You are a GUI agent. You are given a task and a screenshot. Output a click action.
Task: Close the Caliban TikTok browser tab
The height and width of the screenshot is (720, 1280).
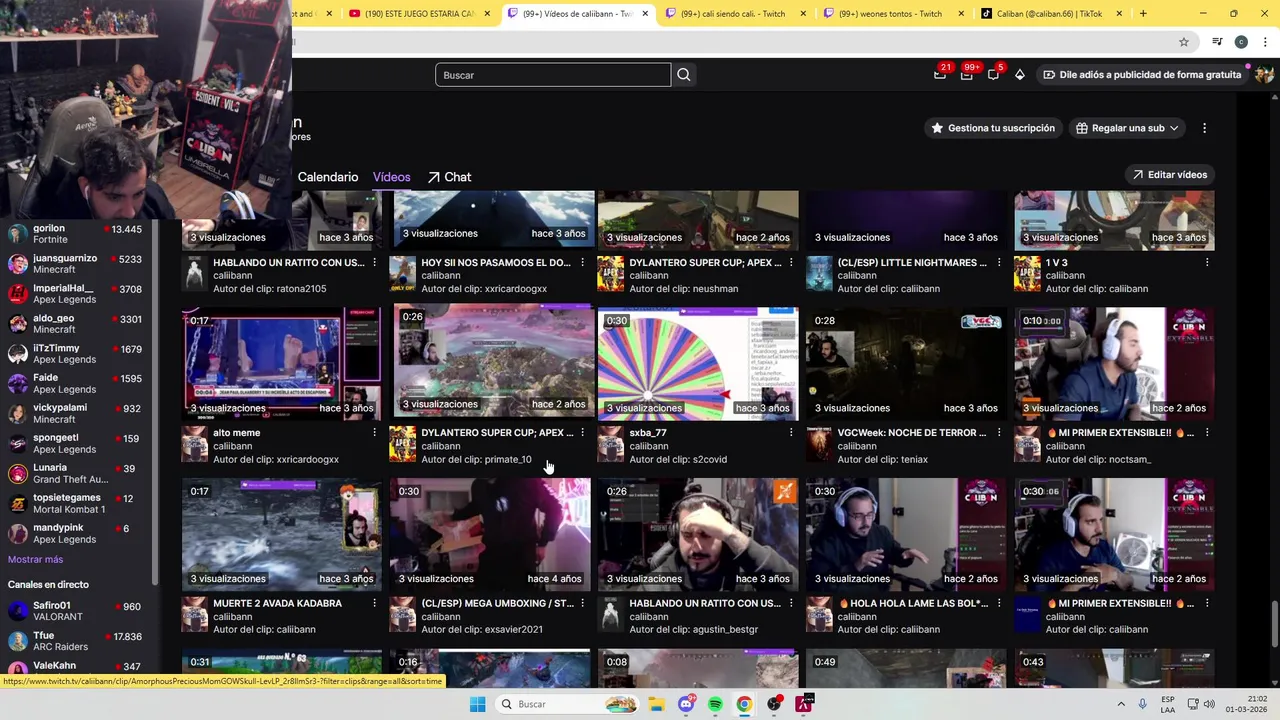tap(1119, 14)
